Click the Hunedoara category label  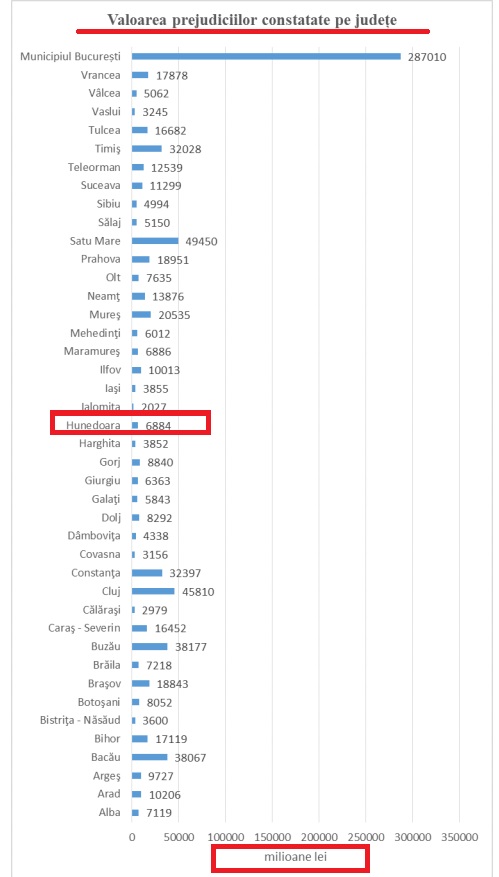click(x=93, y=426)
